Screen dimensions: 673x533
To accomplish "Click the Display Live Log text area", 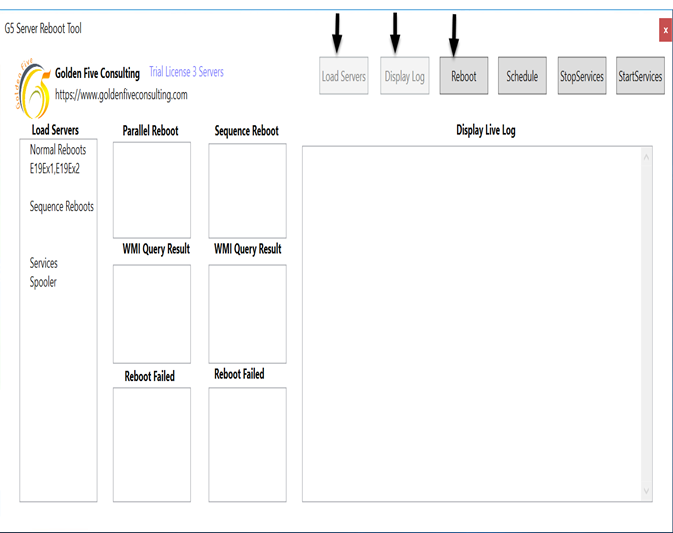I will click(x=470, y=320).
